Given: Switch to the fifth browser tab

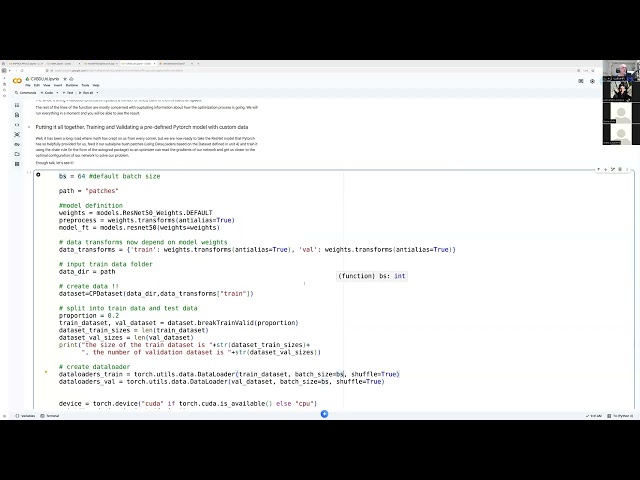Looking at the screenshot, I should point(176,64).
